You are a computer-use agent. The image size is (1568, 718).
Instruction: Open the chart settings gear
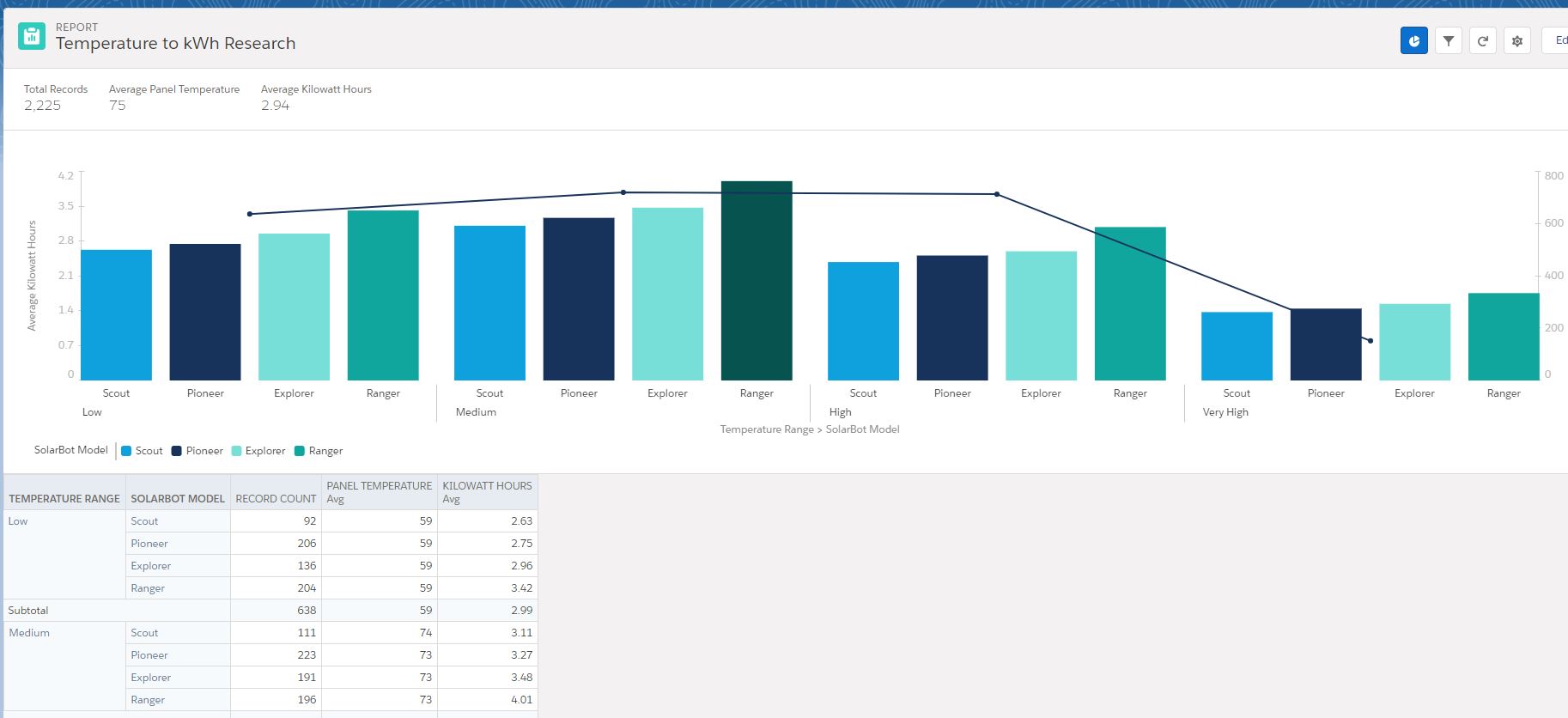(1516, 40)
